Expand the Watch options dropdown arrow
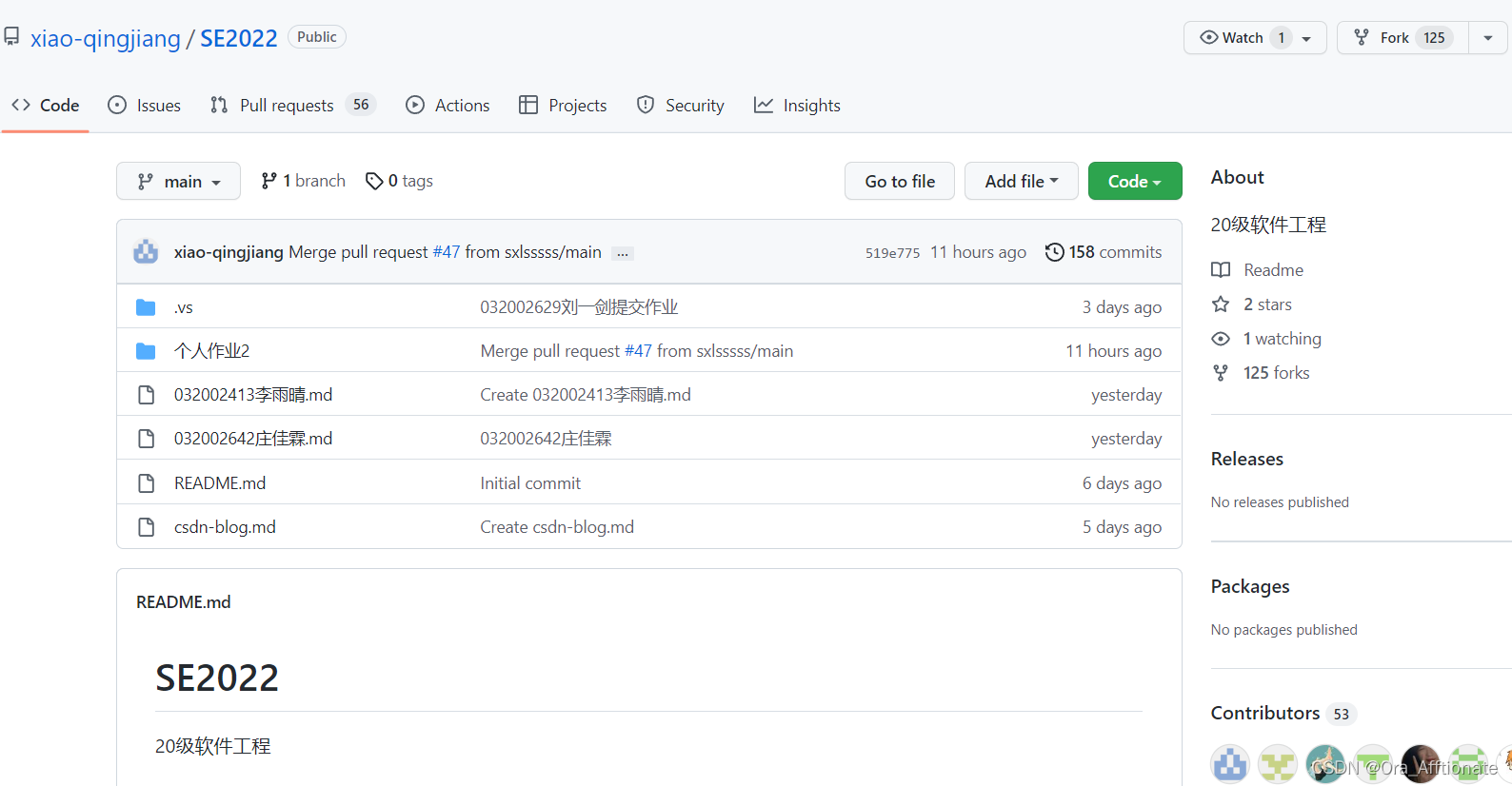 pos(1307,38)
